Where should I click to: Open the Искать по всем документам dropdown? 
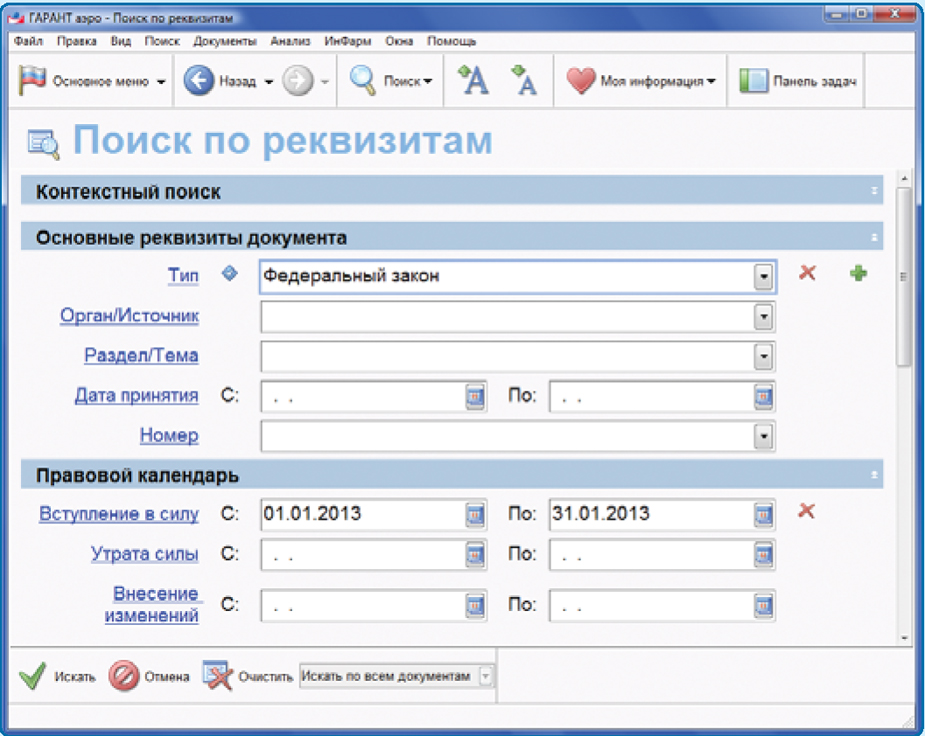click(486, 677)
